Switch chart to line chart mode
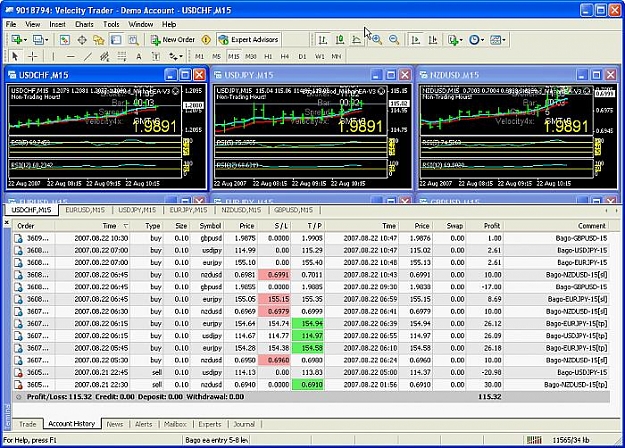The image size is (625, 448). [x=357, y=40]
